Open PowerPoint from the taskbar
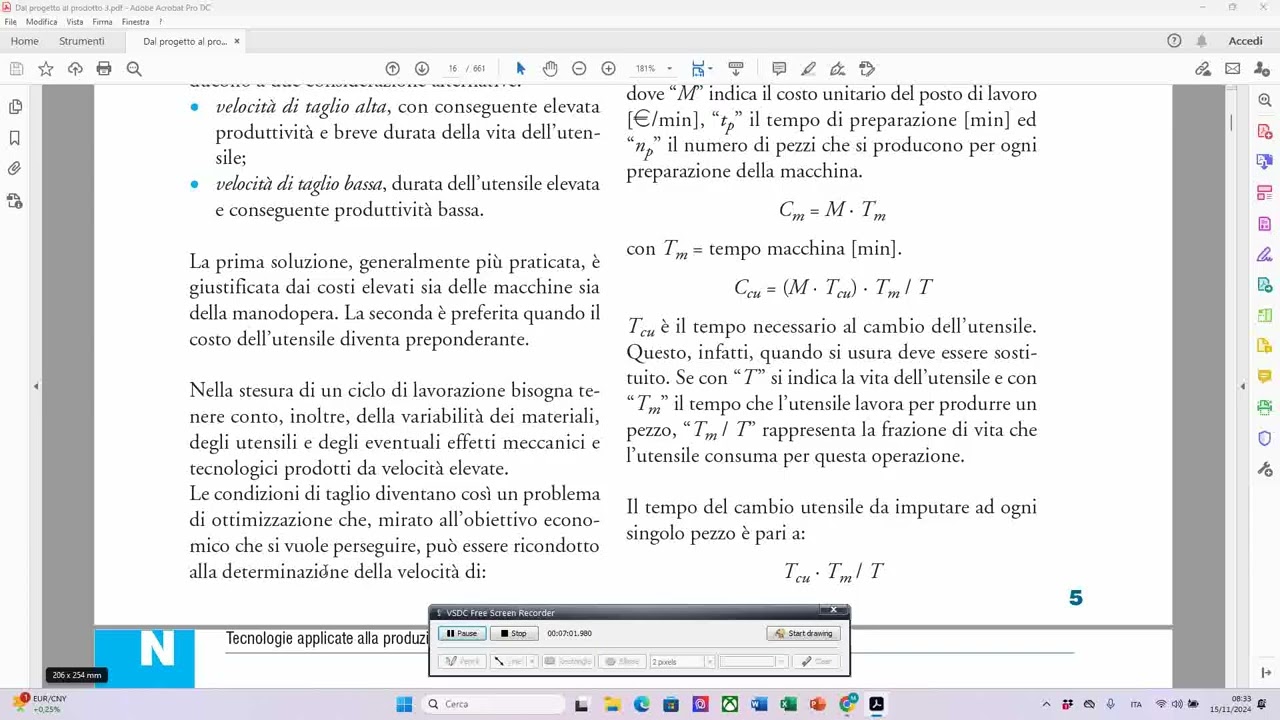This screenshot has width=1280, height=720. [818, 704]
